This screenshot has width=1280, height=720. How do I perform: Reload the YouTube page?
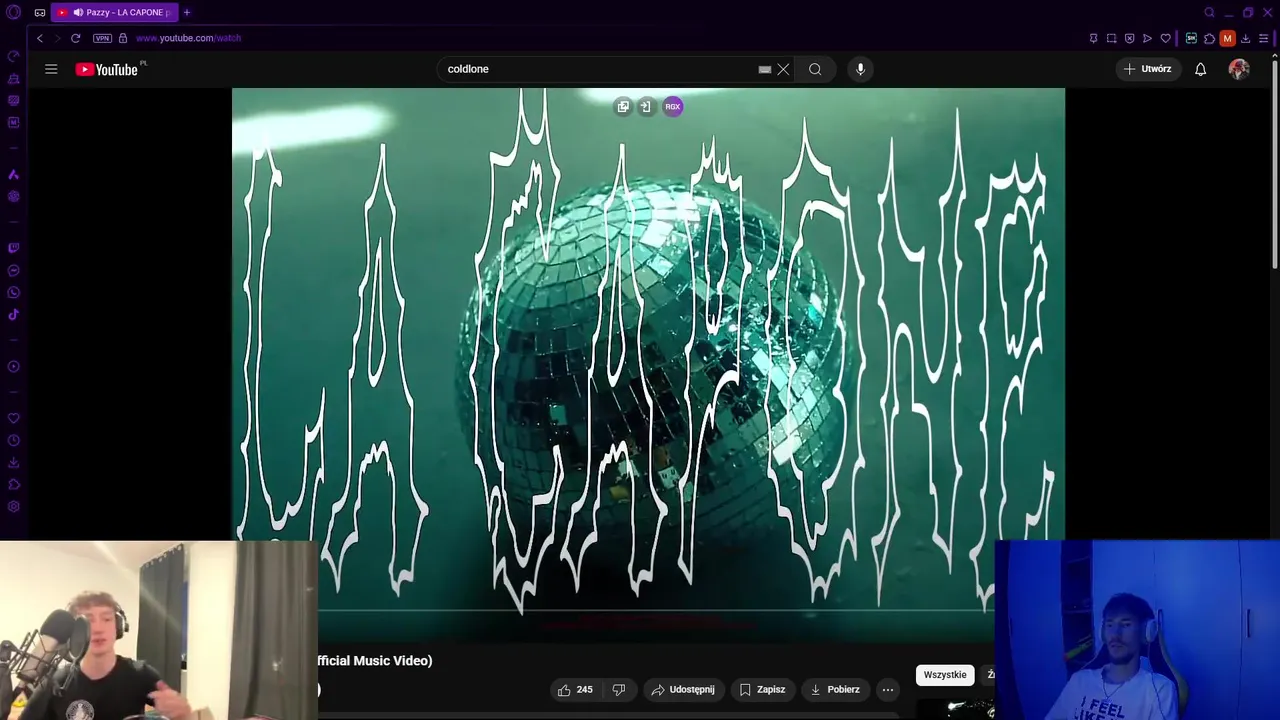75,38
